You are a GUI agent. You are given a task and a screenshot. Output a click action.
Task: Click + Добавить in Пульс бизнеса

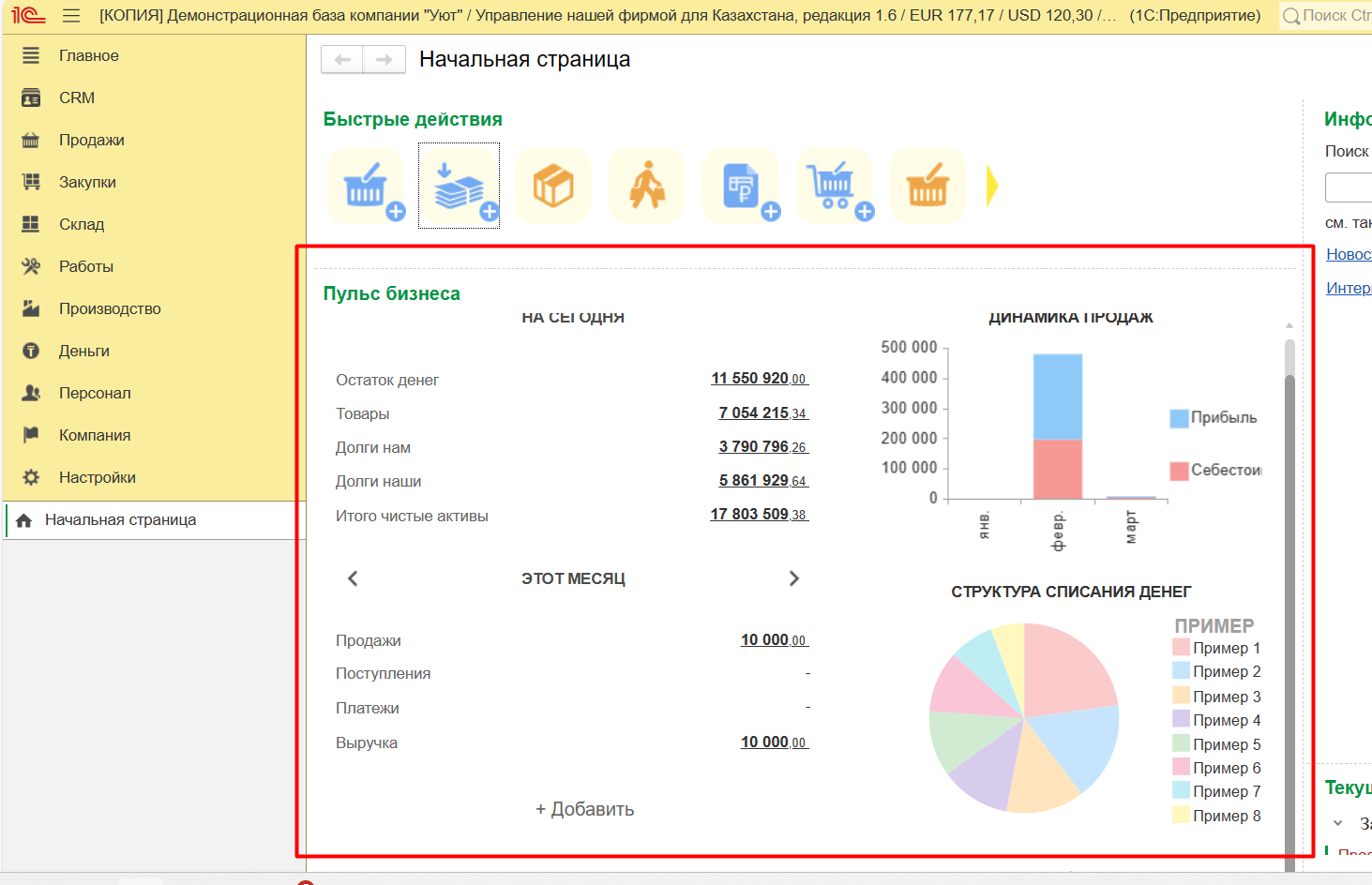(x=584, y=809)
